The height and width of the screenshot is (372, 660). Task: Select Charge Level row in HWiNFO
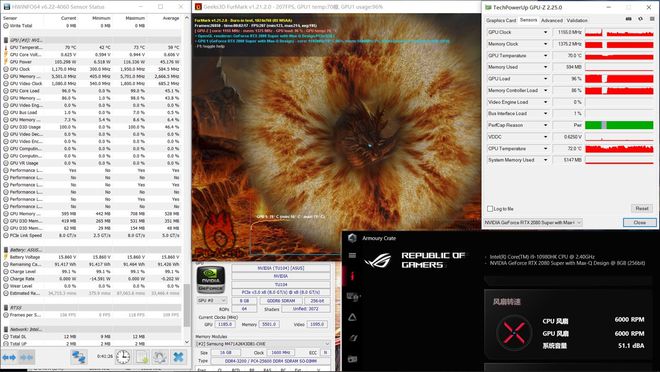(92, 271)
